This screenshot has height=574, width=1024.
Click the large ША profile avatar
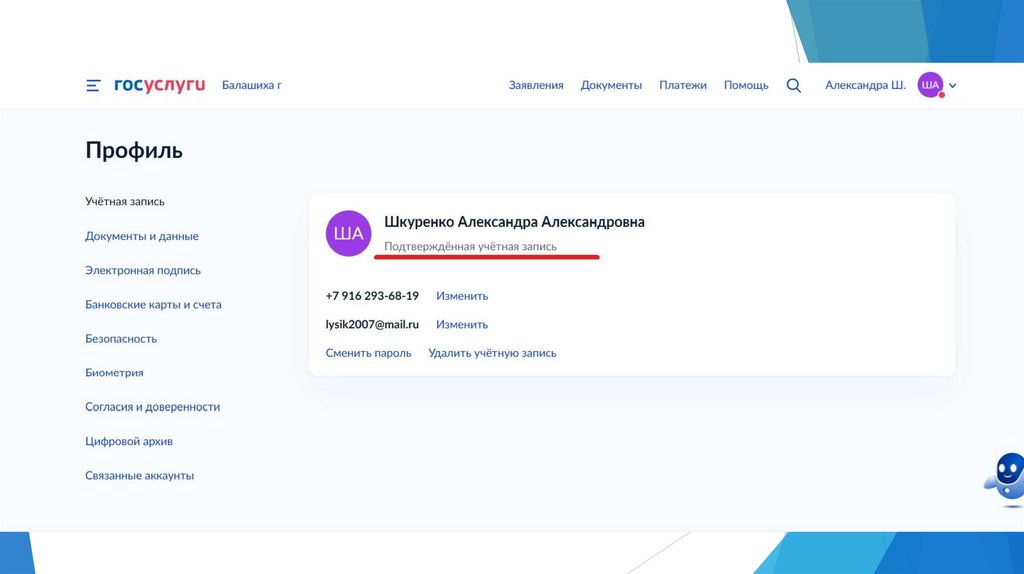tap(348, 234)
